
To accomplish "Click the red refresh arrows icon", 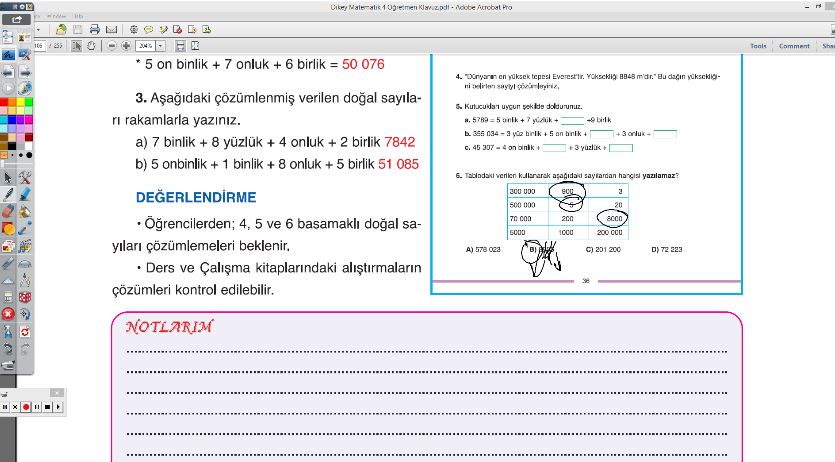I will pyautogui.click(x=24, y=332).
